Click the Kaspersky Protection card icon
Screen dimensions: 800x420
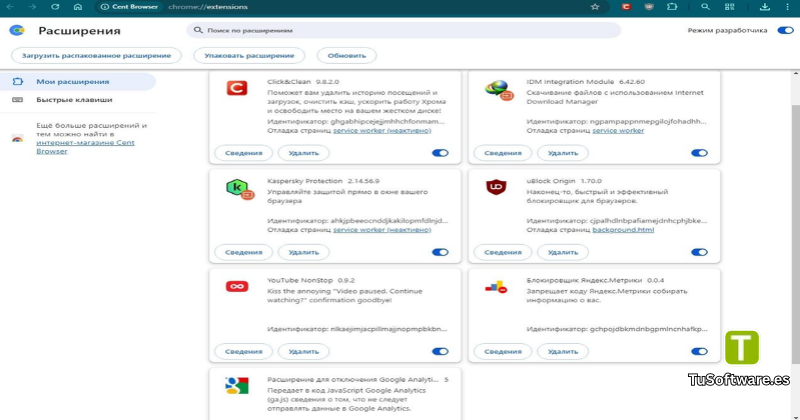pyautogui.click(x=239, y=189)
